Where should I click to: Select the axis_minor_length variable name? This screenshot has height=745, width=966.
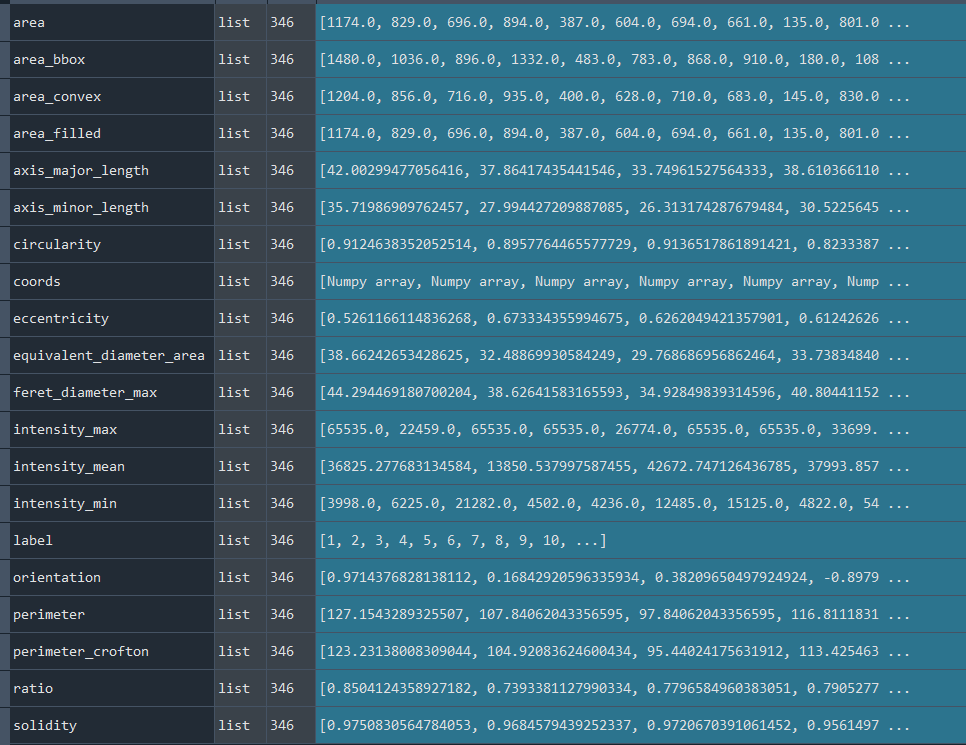click(81, 207)
